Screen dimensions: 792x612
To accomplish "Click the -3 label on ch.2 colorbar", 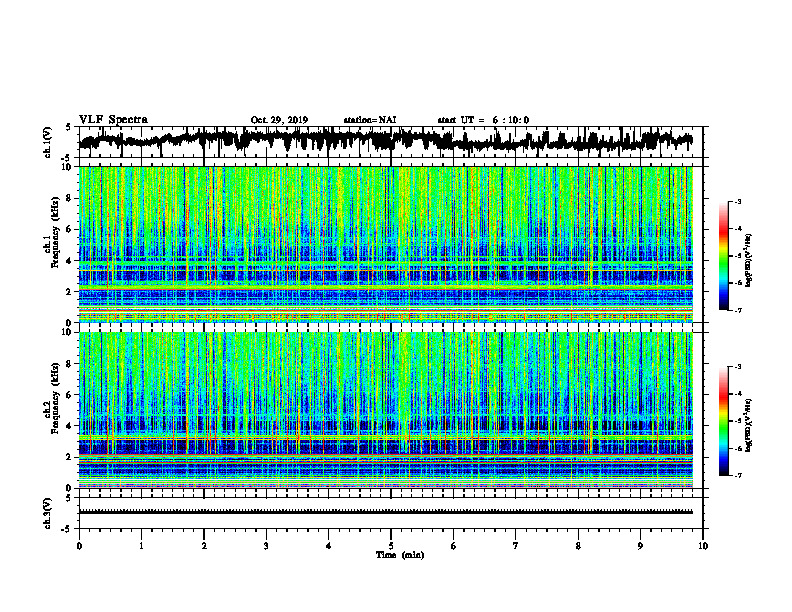I will (x=738, y=367).
